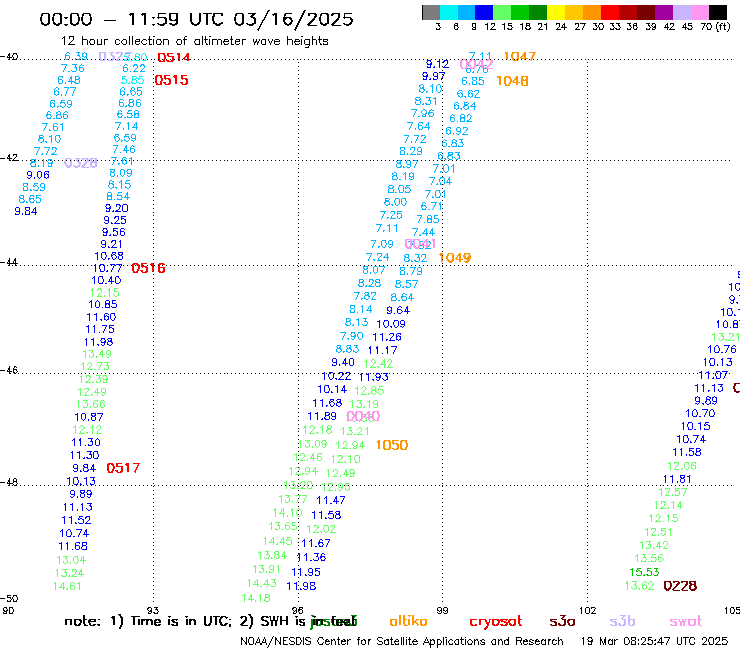Click the red cryosat time label 0514
The width and height of the screenshot is (740, 650).
pos(174,58)
